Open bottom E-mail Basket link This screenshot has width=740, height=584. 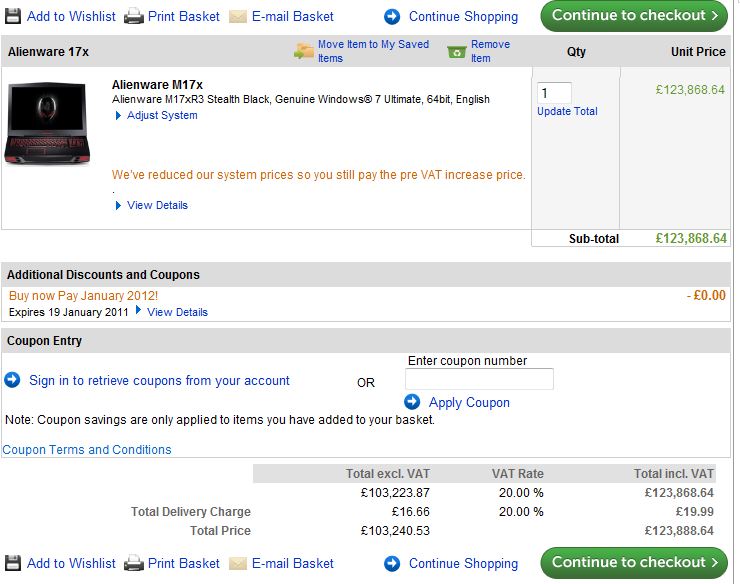pos(293,563)
